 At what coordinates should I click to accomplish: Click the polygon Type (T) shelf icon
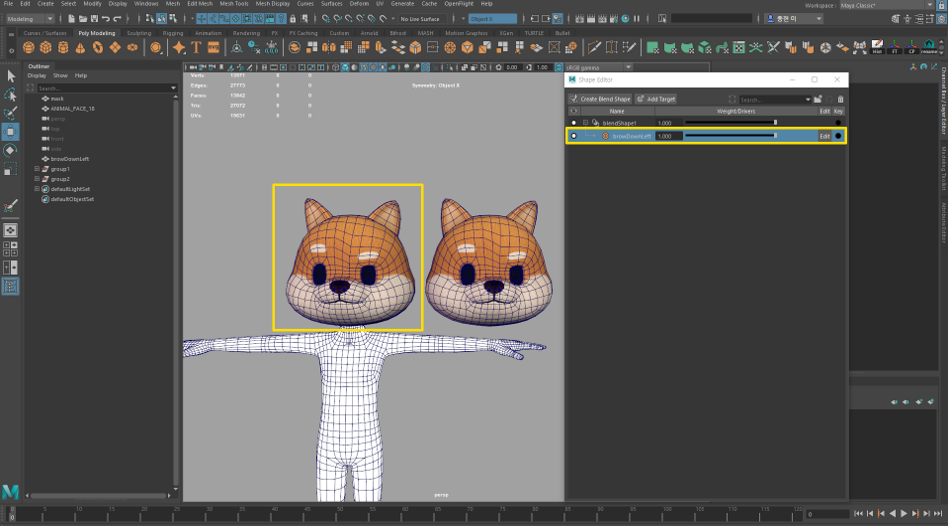point(198,47)
